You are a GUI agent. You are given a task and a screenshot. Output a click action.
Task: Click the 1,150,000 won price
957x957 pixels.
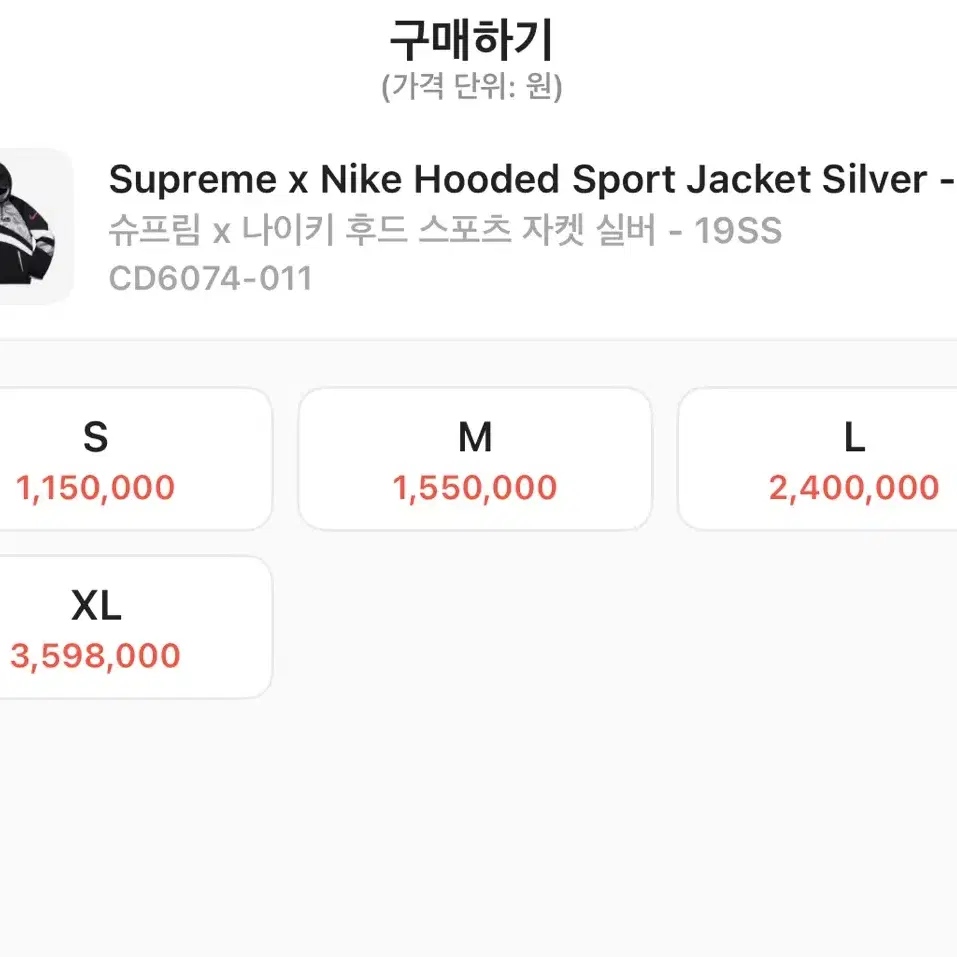[95, 488]
